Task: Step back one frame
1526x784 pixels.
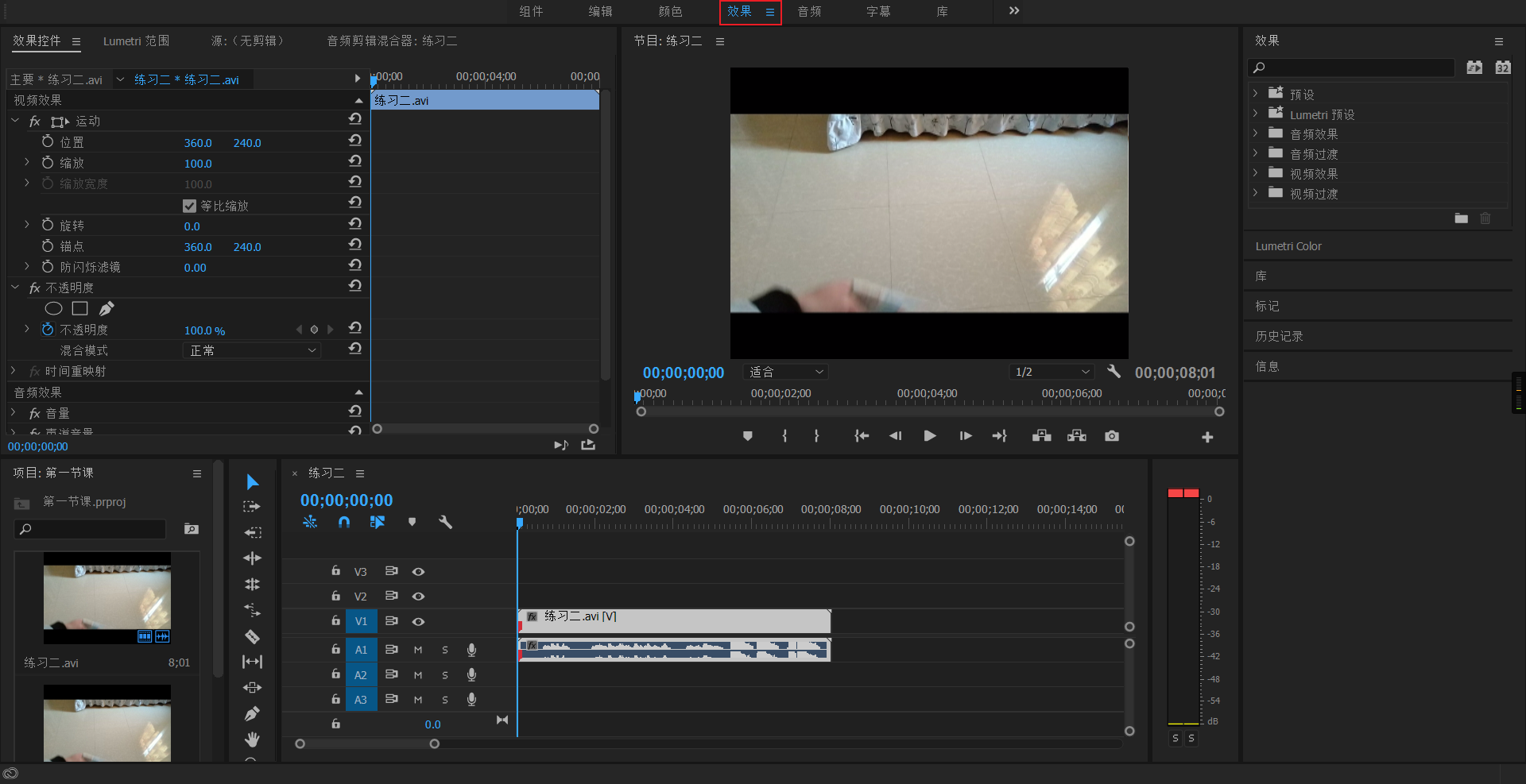Action: [x=895, y=436]
